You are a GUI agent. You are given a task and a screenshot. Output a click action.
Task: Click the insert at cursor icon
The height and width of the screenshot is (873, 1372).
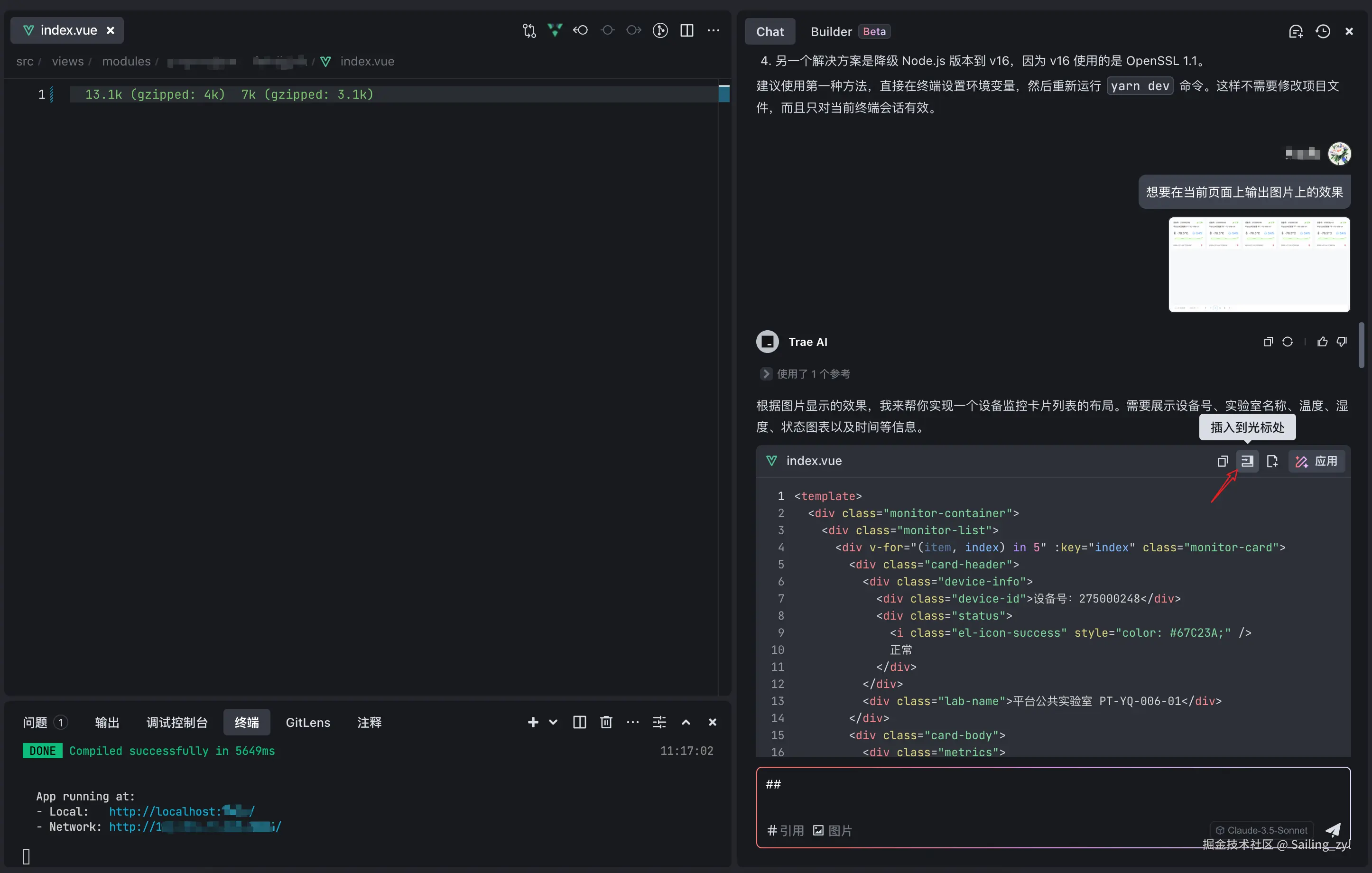(x=1247, y=461)
